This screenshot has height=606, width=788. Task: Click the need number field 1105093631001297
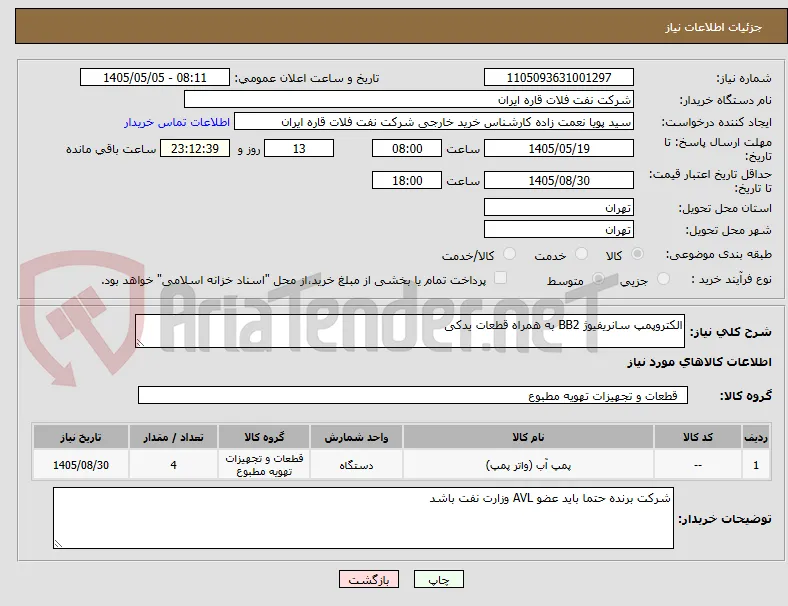click(x=559, y=77)
